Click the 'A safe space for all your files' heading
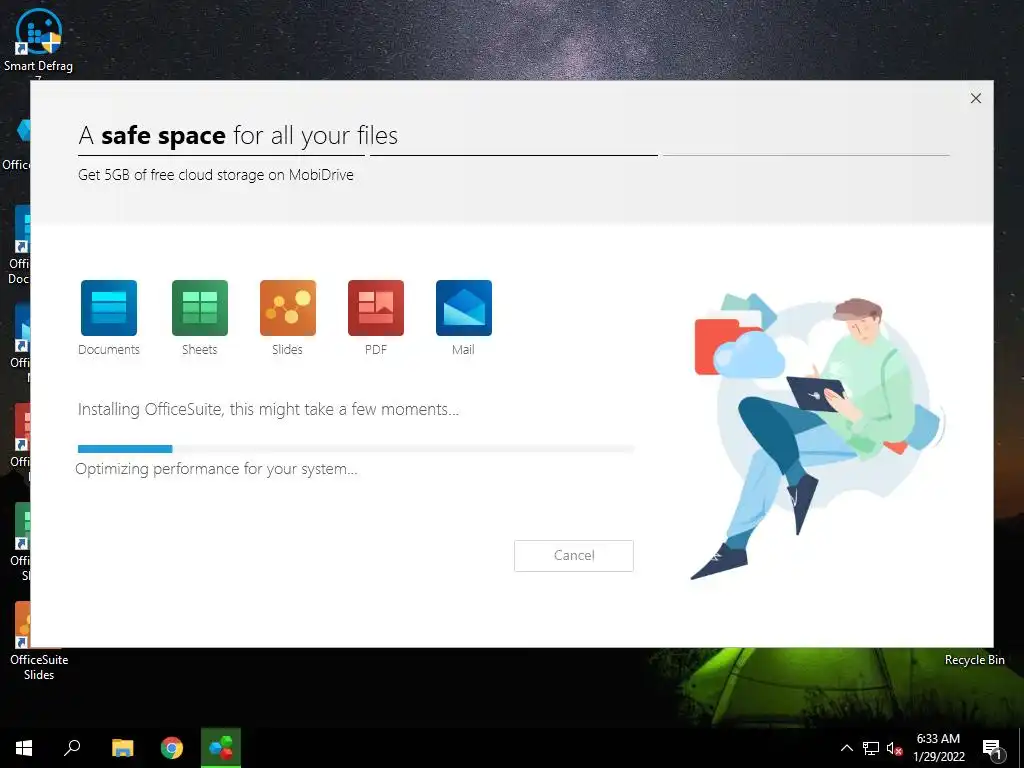Viewport: 1024px width, 768px height. 238,135
